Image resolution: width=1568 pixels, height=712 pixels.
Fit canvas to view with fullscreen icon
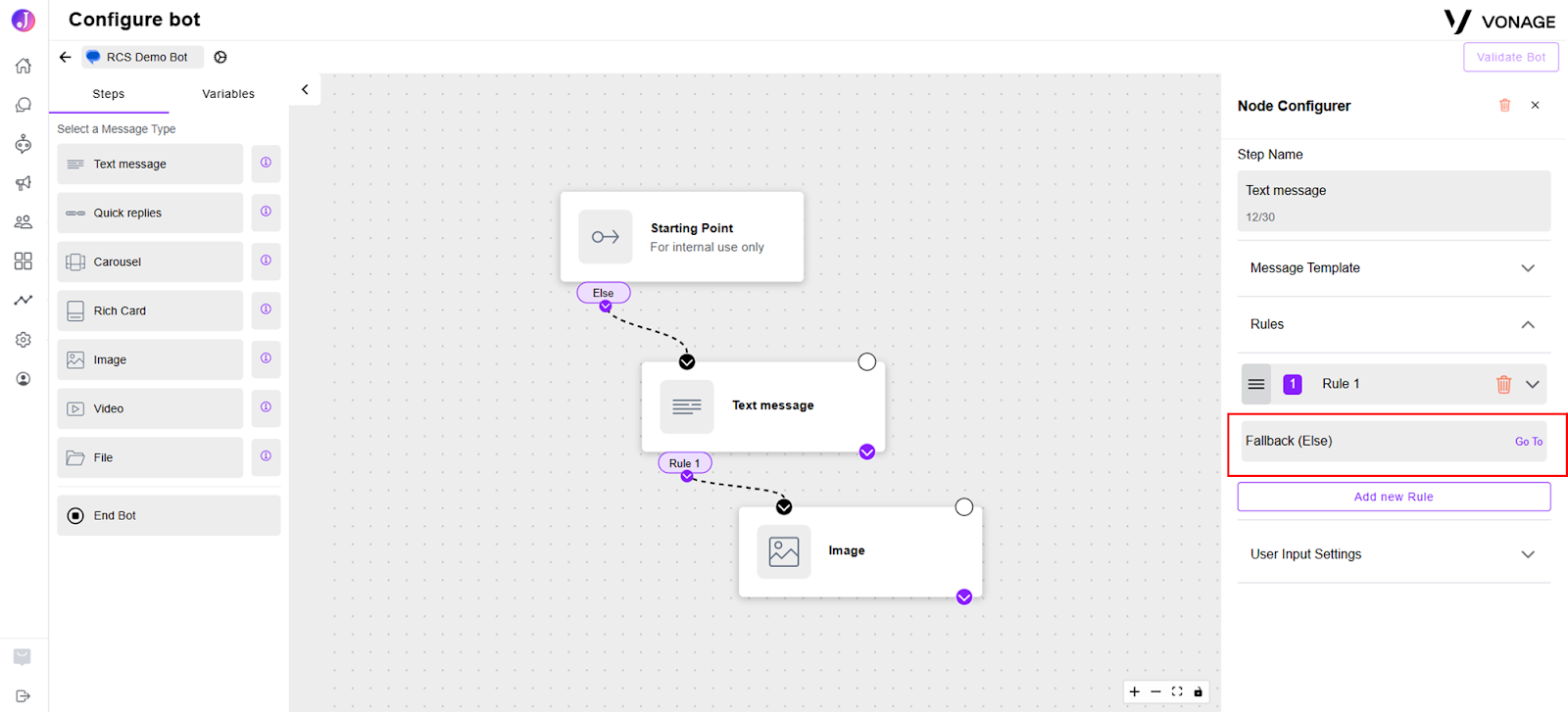pyautogui.click(x=1177, y=691)
